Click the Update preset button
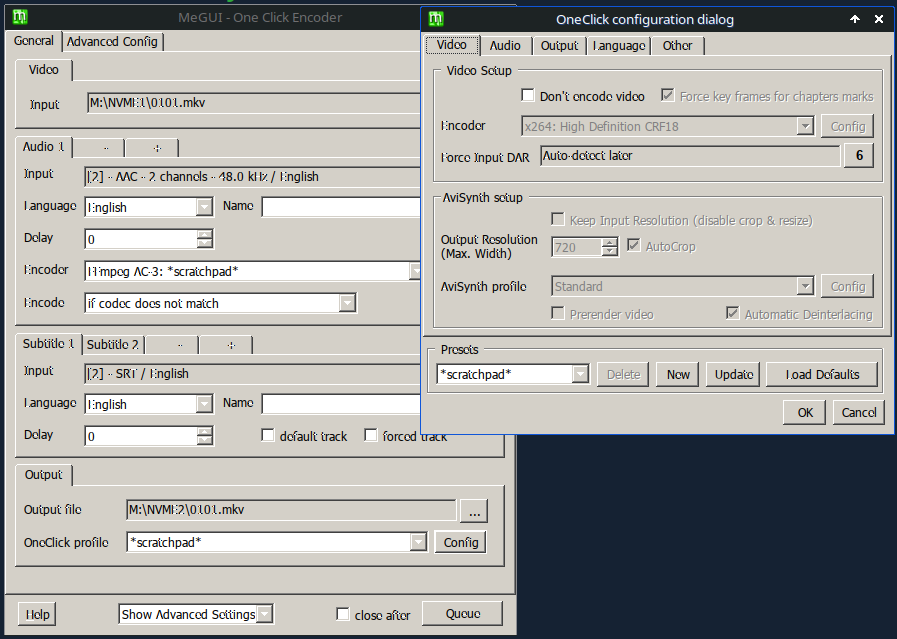The image size is (897, 639). 733,375
